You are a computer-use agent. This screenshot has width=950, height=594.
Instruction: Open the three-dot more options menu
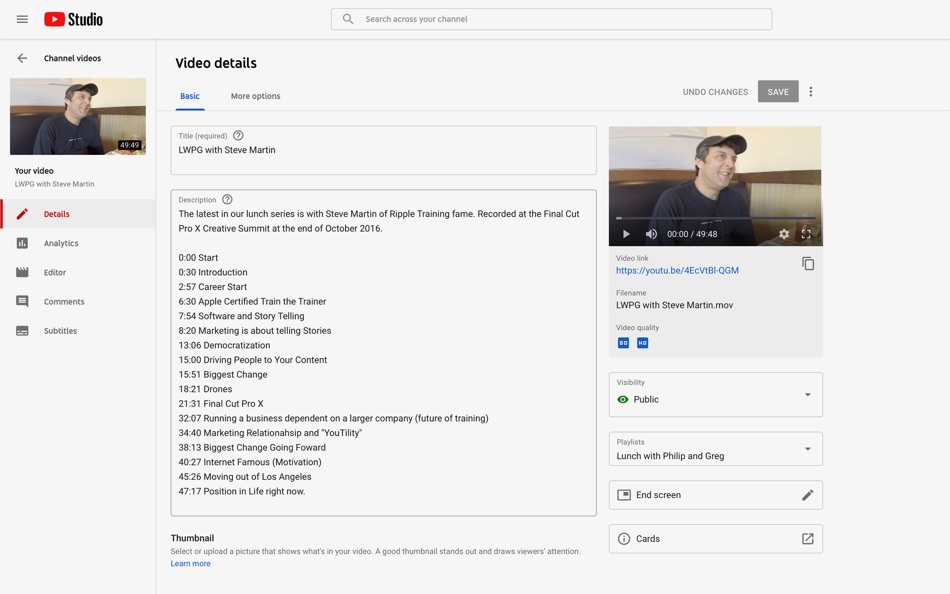[x=811, y=92]
